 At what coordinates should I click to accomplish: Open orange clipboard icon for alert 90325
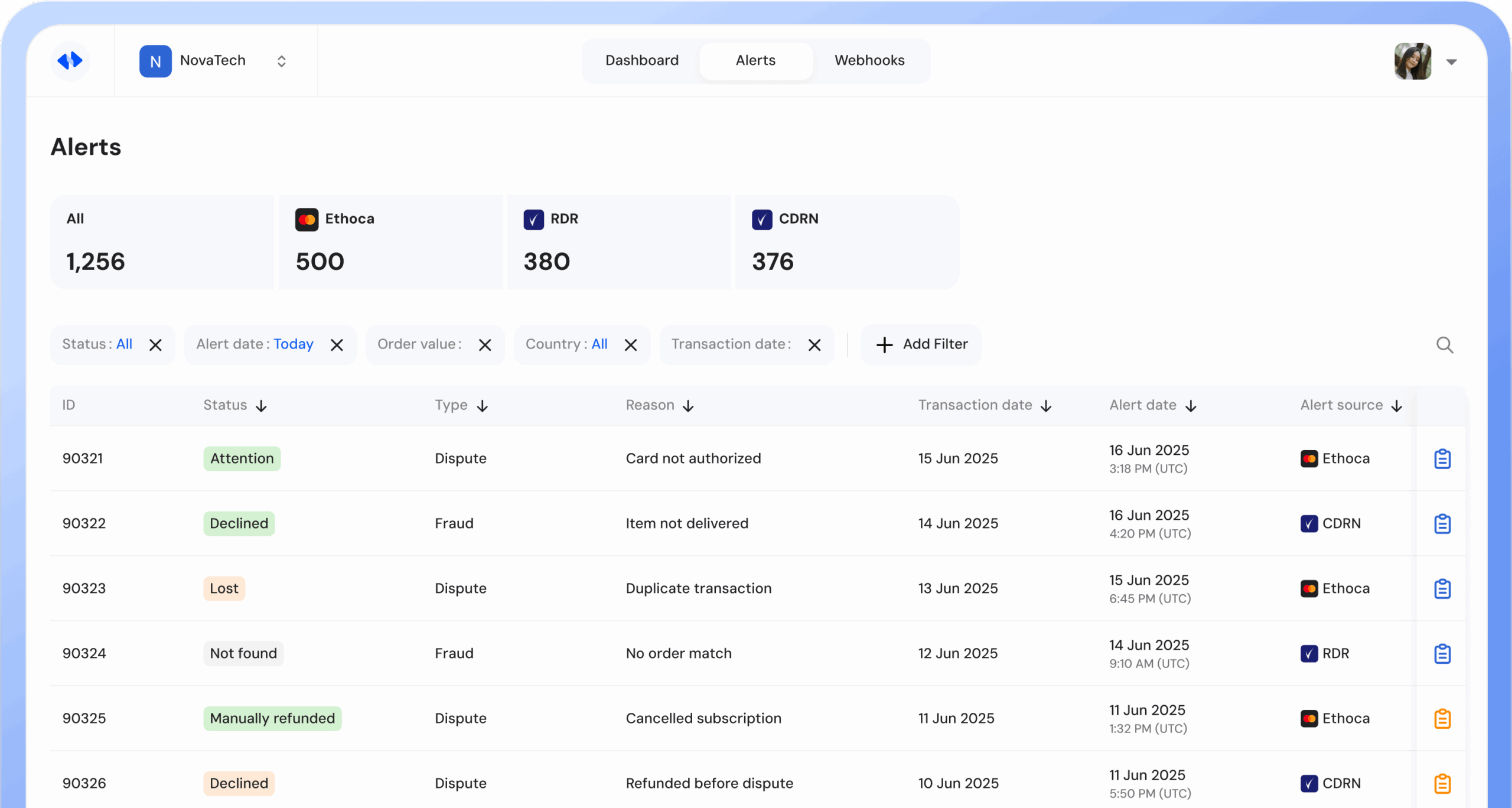pos(1443,719)
